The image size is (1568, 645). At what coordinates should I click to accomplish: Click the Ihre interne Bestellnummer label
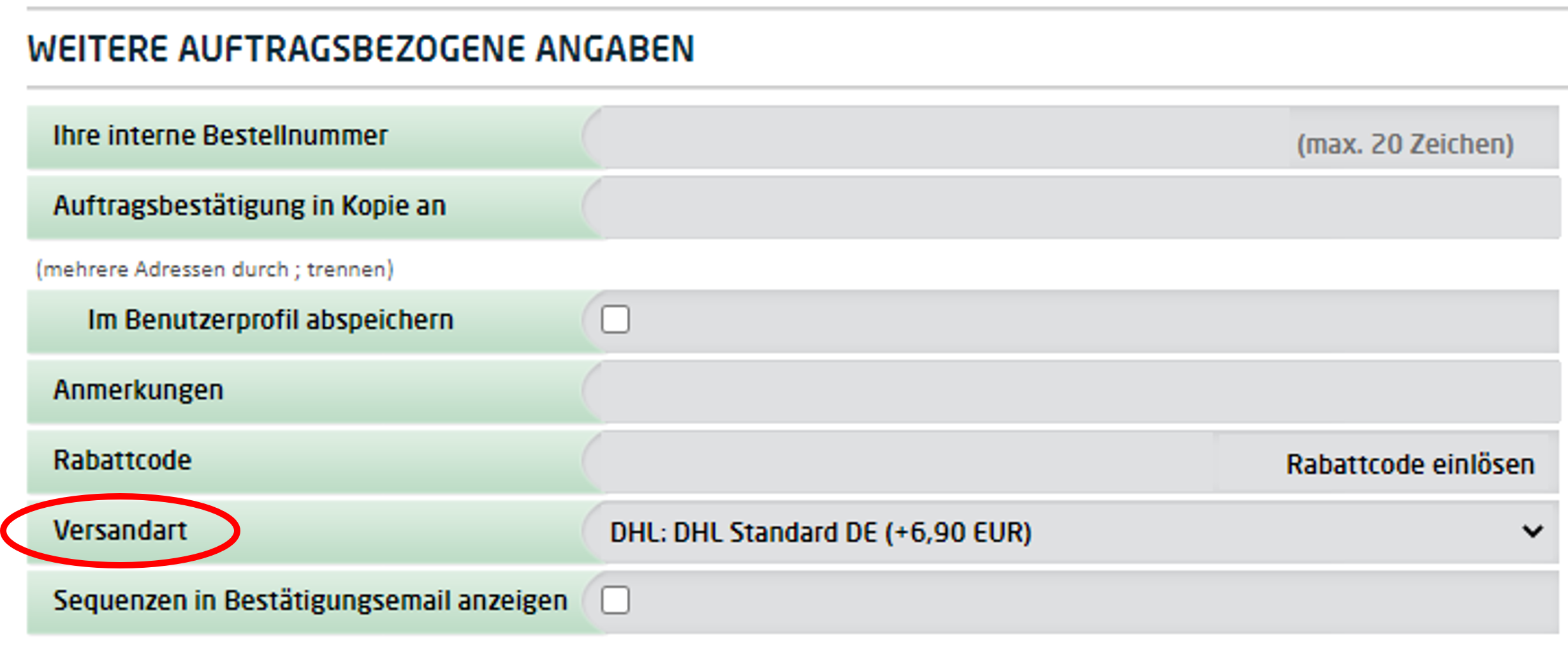click(220, 136)
